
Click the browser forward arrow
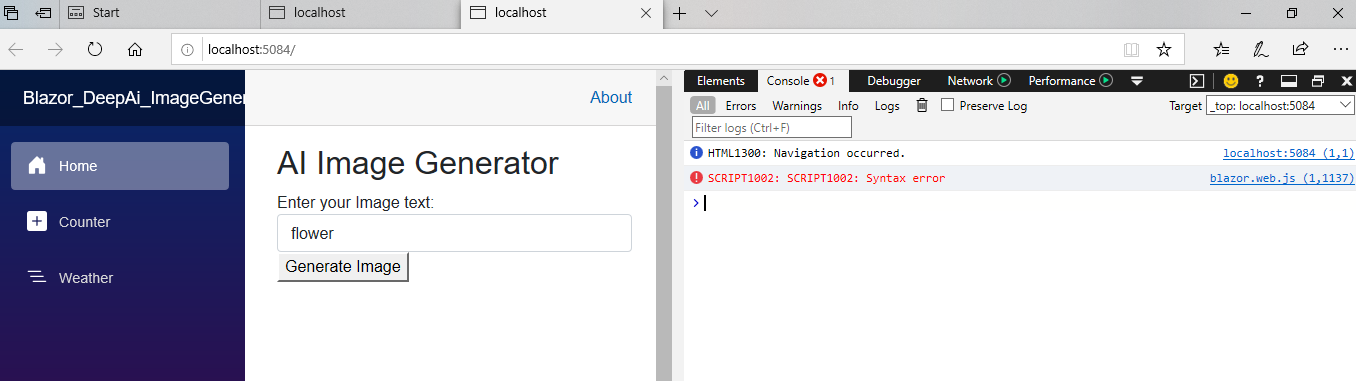coord(56,49)
